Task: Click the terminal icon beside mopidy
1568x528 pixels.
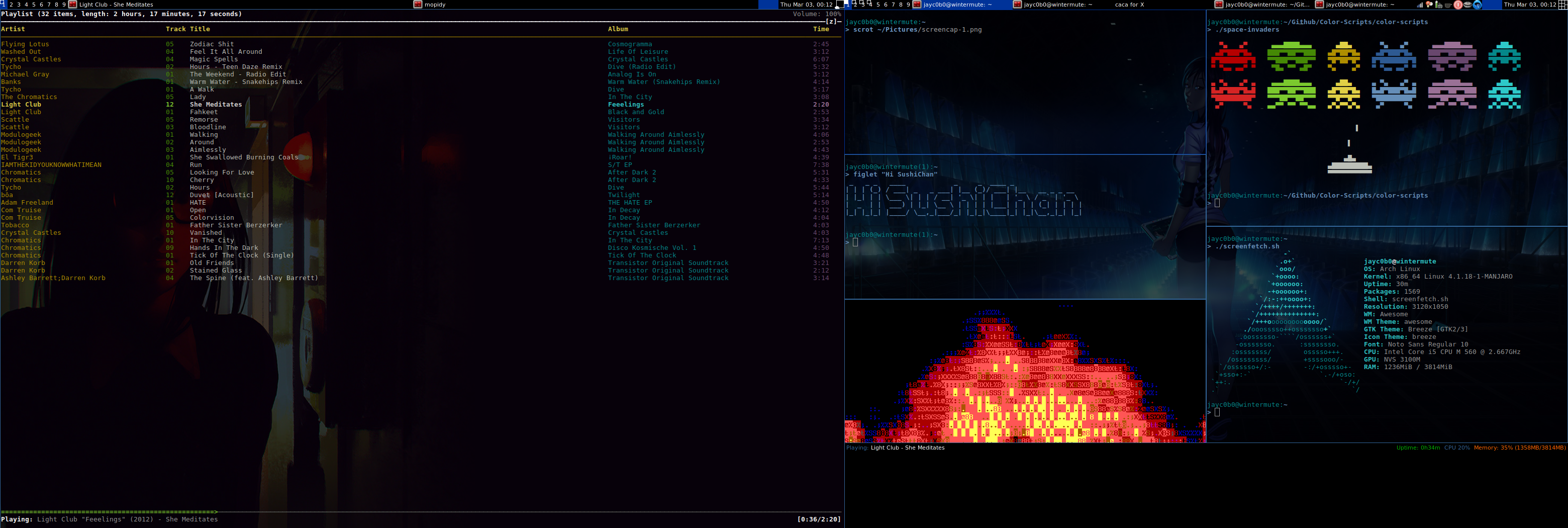Action: click(x=418, y=5)
